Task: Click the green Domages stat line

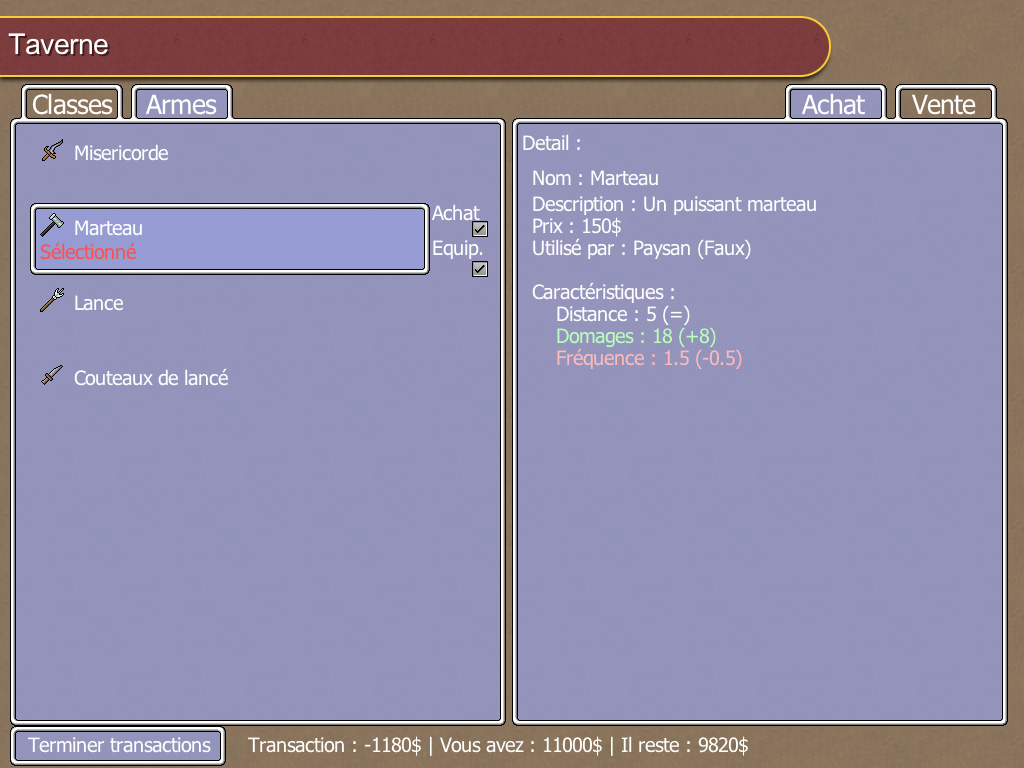Action: tap(636, 336)
